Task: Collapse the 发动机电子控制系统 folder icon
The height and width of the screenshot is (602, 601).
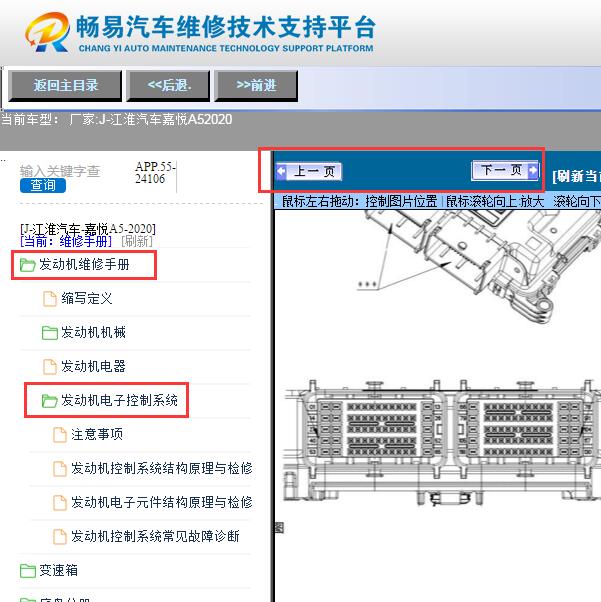Action: 50,401
